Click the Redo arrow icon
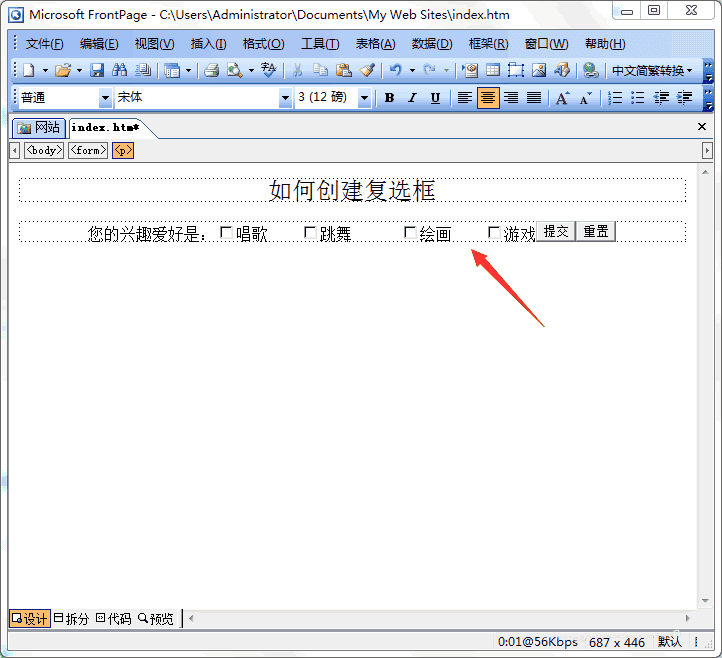The height and width of the screenshot is (658, 722). pos(430,70)
